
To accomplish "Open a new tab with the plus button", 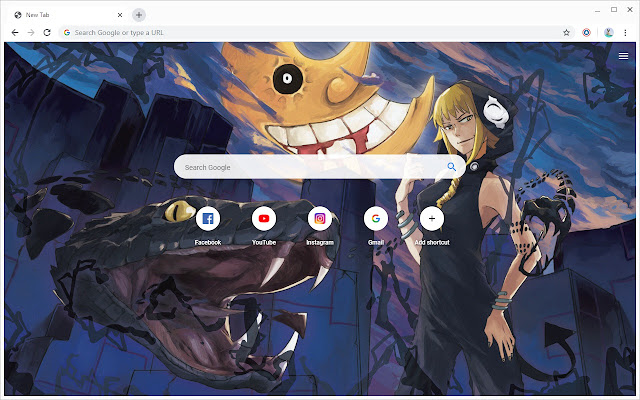I will point(139,15).
